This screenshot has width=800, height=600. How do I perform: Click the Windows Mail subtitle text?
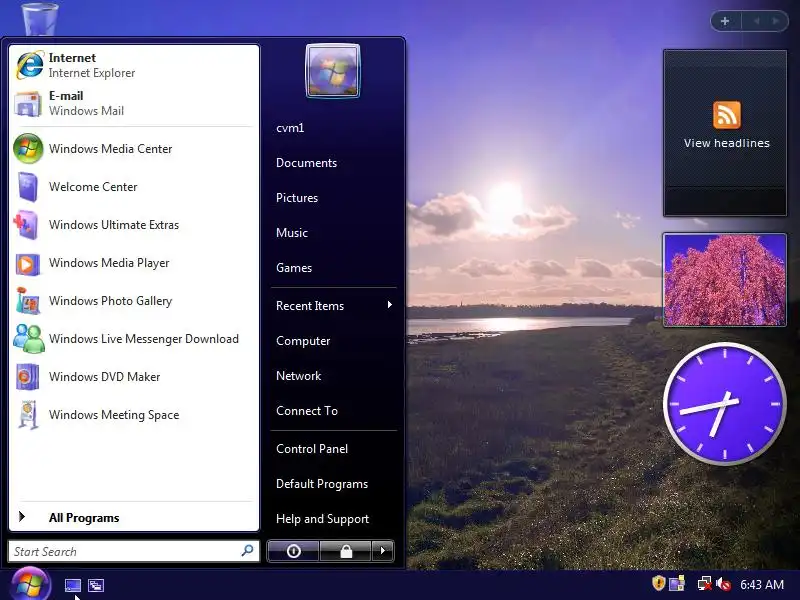pos(86,111)
